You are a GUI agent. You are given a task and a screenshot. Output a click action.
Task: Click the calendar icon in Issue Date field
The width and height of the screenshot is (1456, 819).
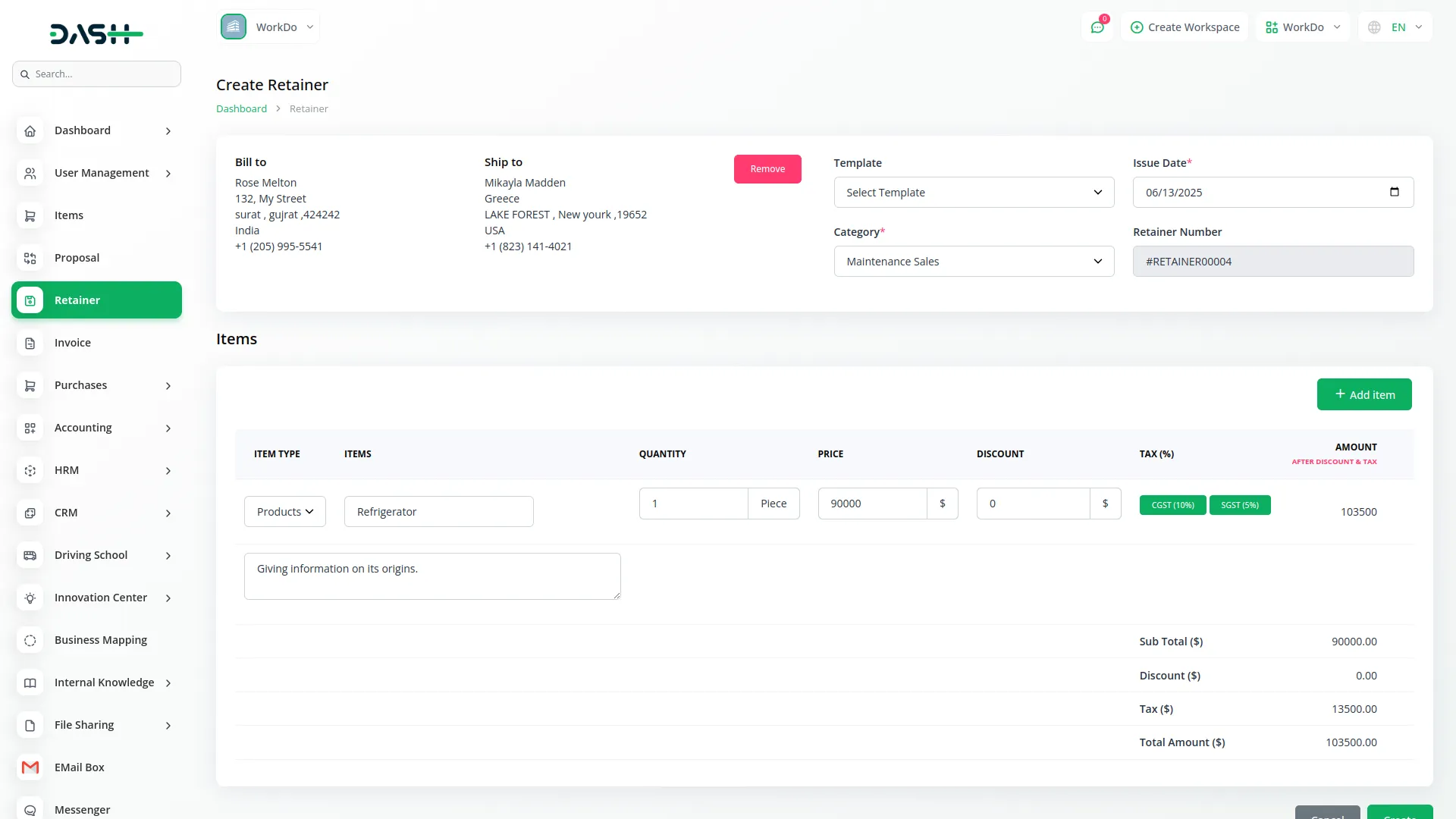[x=1394, y=192]
